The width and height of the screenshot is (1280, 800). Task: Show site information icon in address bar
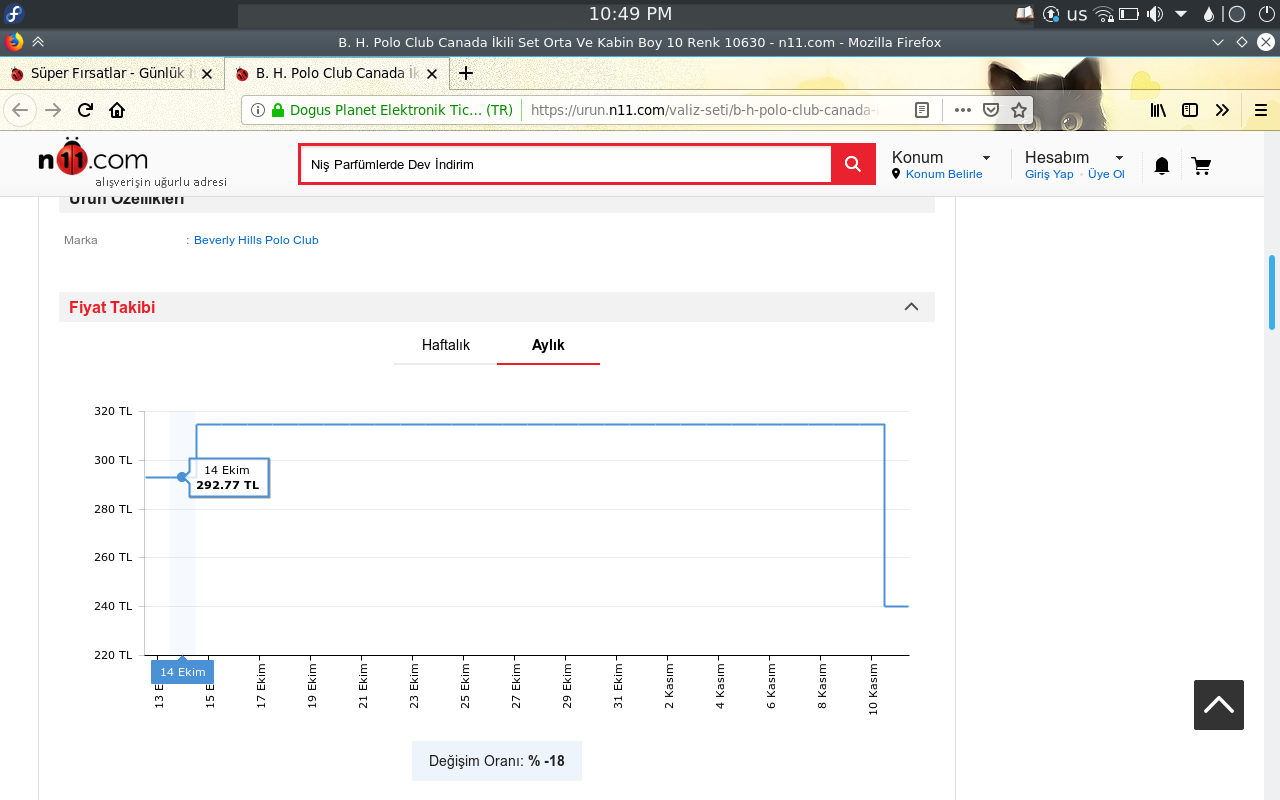pyautogui.click(x=257, y=110)
